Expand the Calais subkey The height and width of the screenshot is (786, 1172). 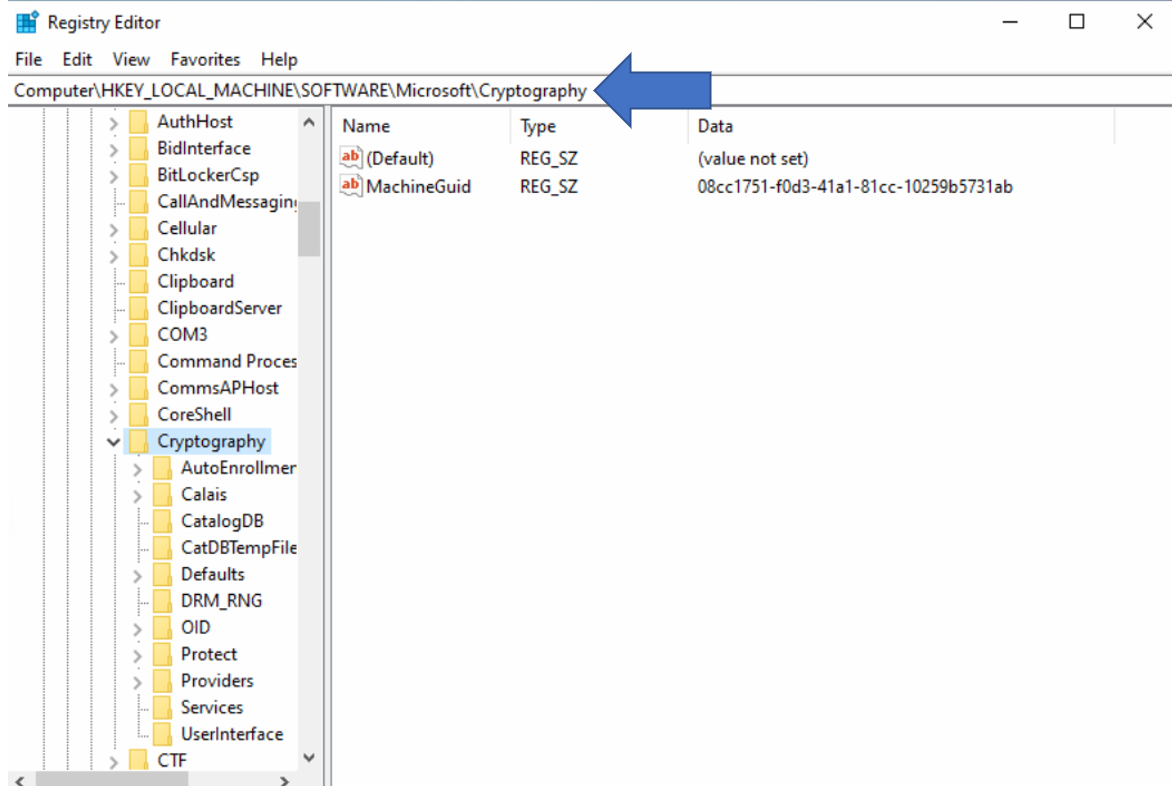(138, 495)
